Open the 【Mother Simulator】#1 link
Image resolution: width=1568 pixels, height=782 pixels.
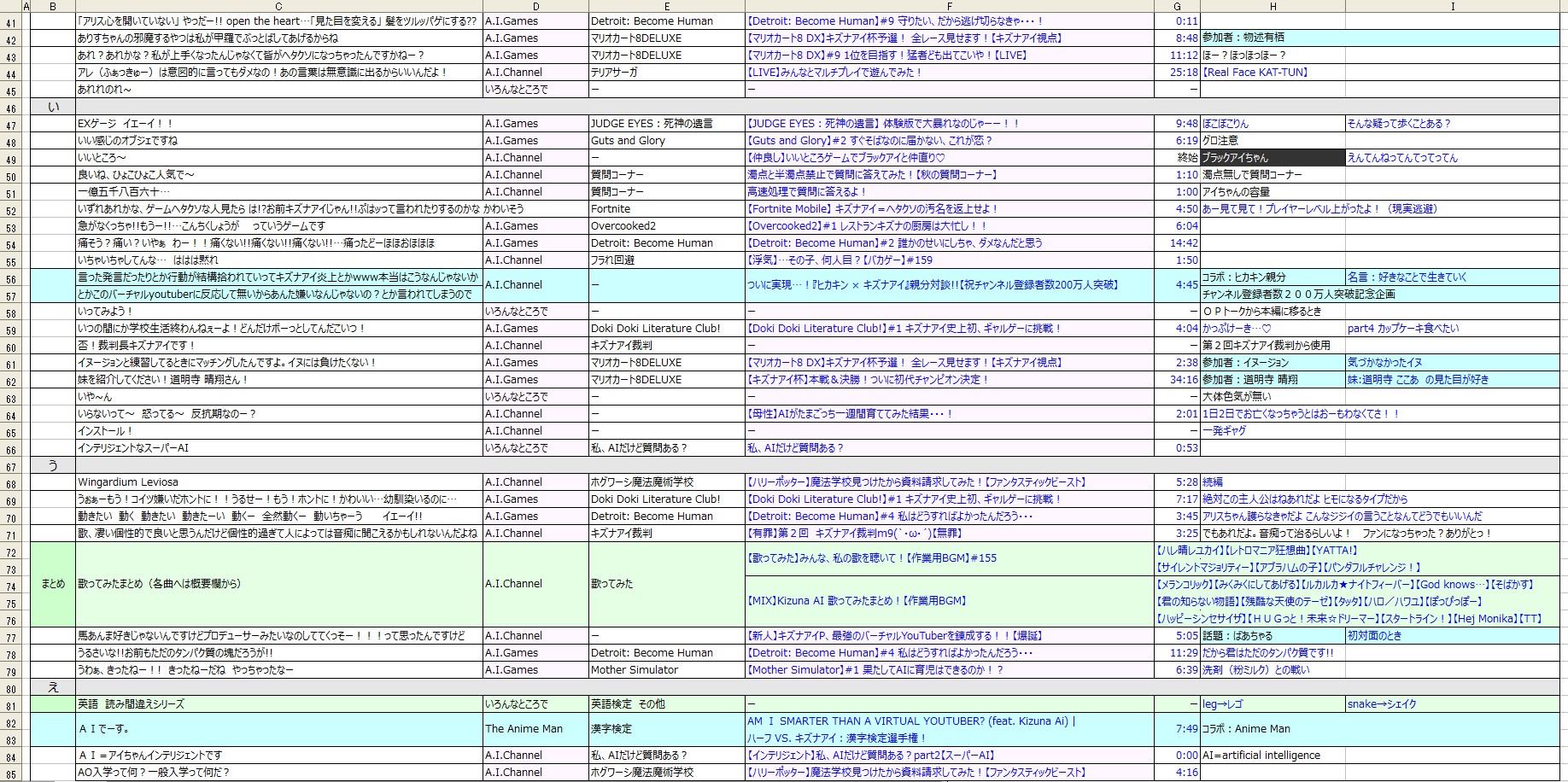[875, 670]
